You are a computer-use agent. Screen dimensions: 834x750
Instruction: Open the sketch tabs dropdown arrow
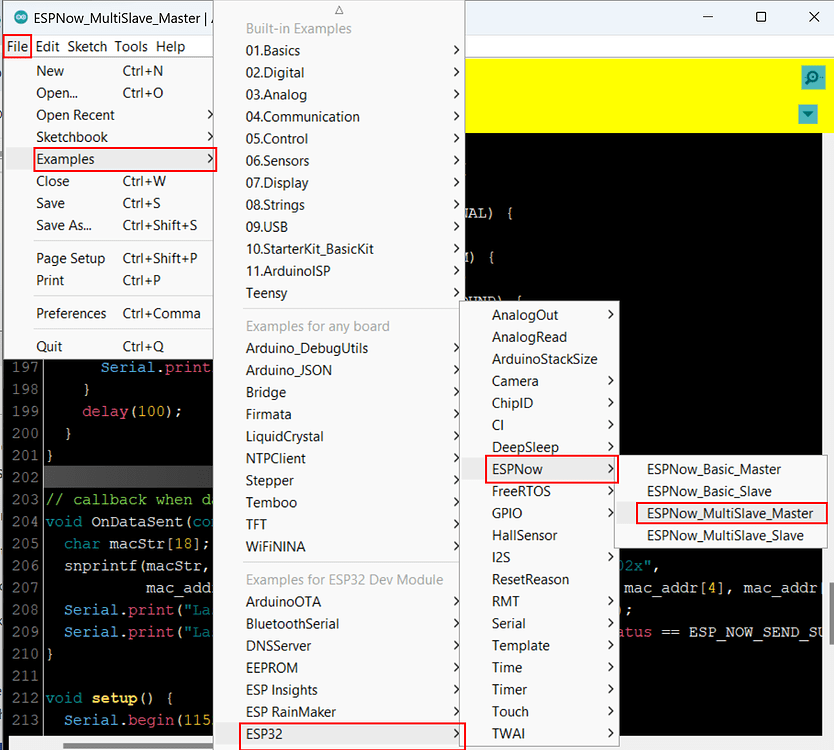(807, 114)
